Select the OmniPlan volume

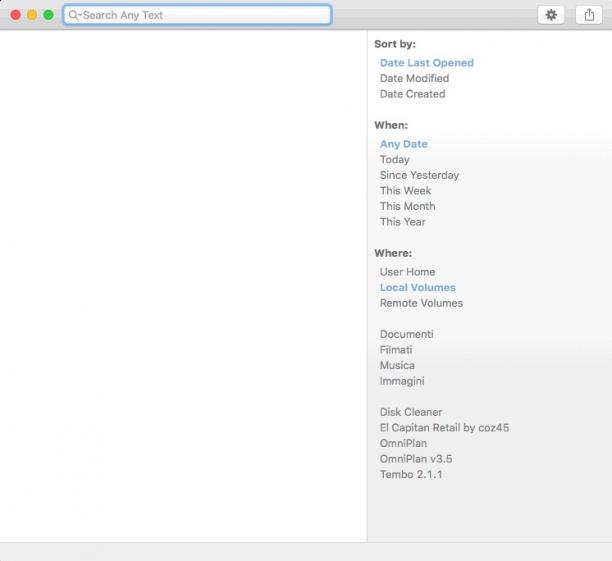pos(403,444)
